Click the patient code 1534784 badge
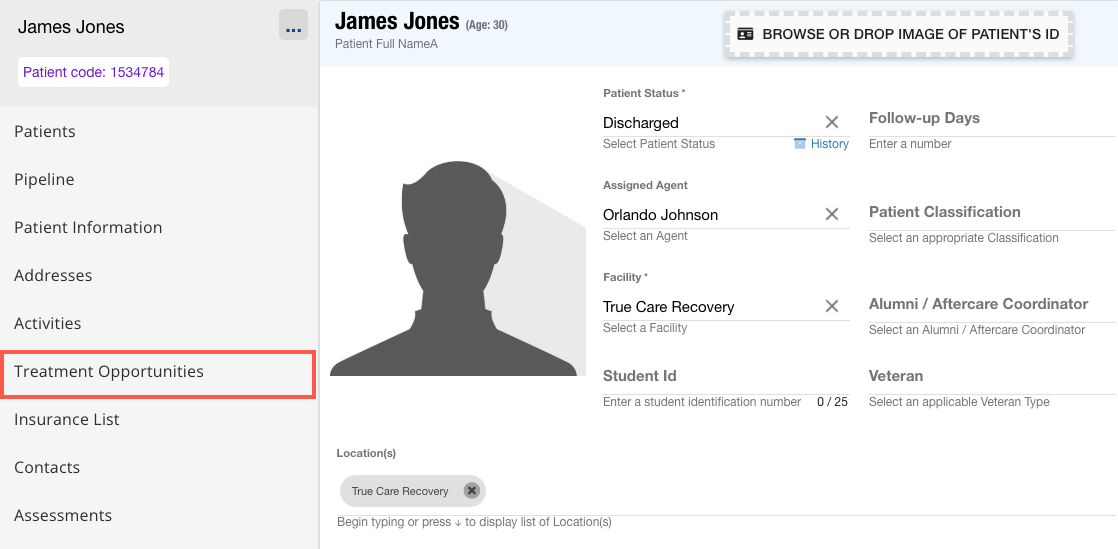 tap(93, 72)
